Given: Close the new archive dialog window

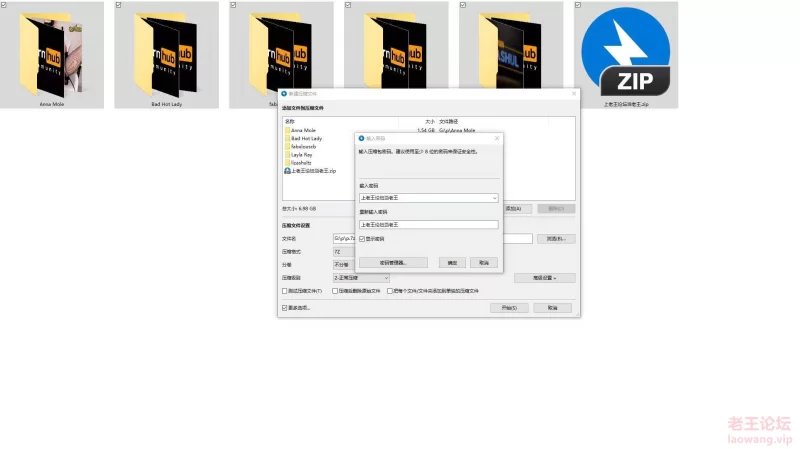Looking at the screenshot, I should tap(574, 94).
